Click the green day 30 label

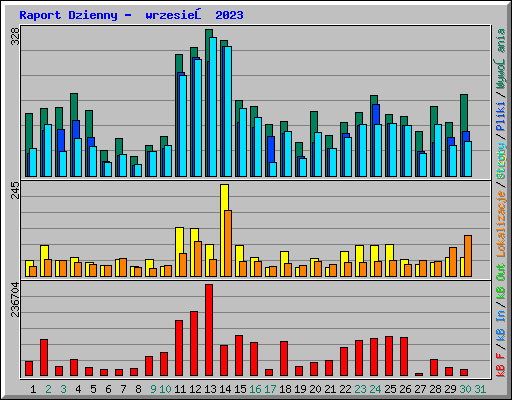(x=465, y=389)
